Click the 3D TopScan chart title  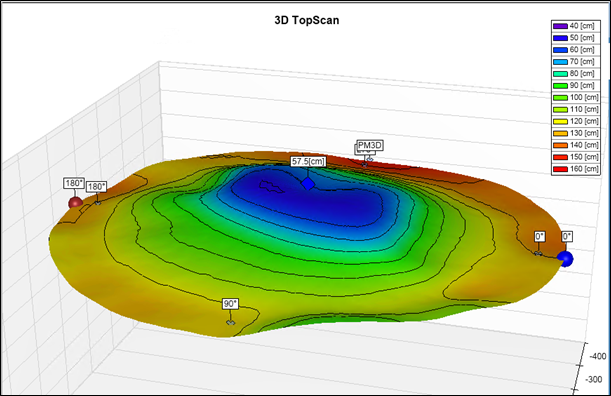click(307, 20)
